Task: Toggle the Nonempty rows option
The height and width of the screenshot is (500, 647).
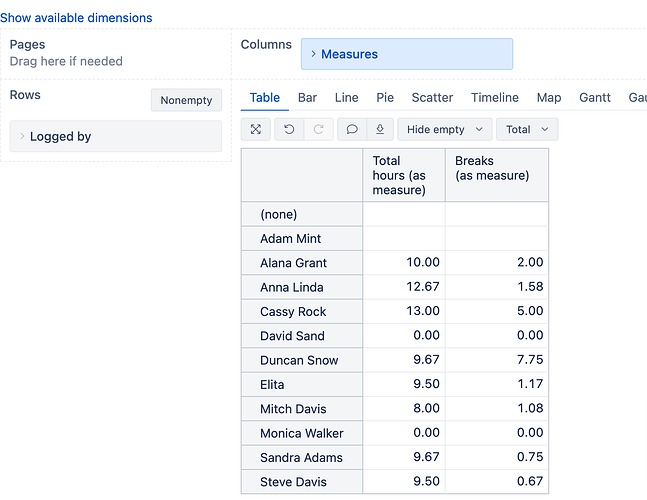Action: tap(186, 100)
